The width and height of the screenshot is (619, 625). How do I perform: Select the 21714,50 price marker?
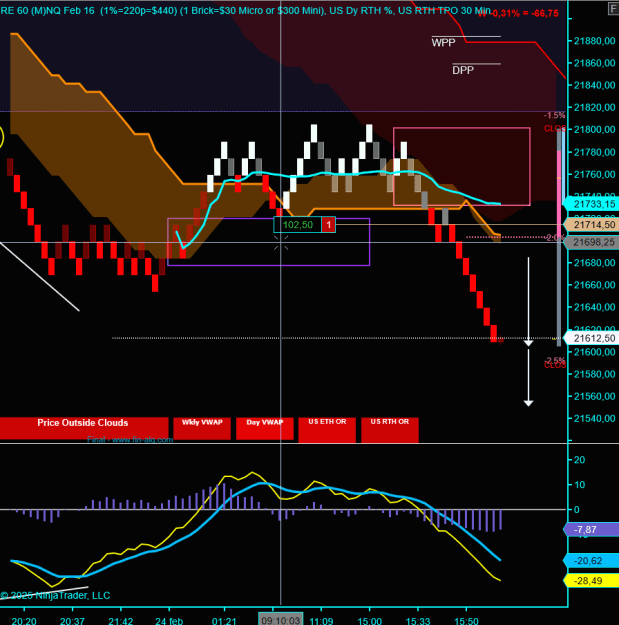click(x=591, y=225)
